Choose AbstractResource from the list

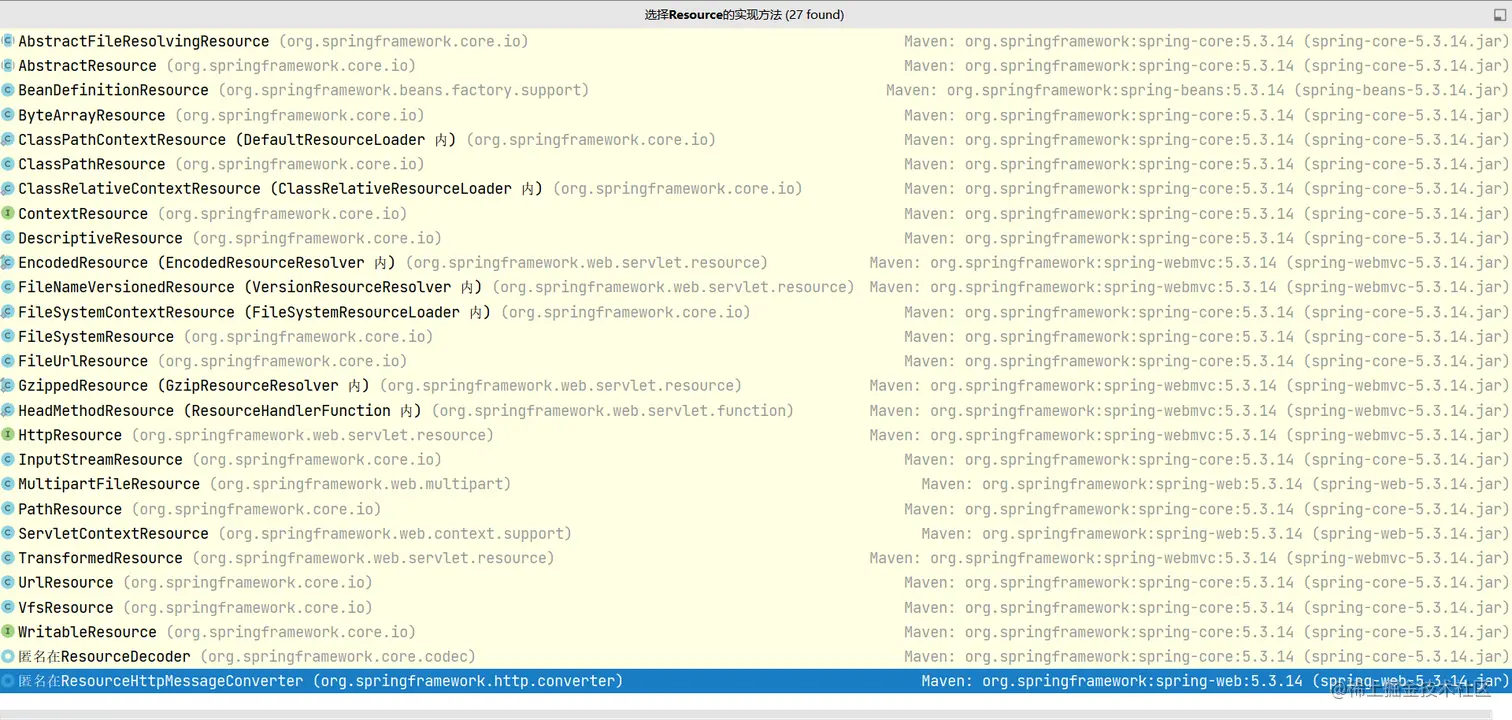tap(756, 66)
